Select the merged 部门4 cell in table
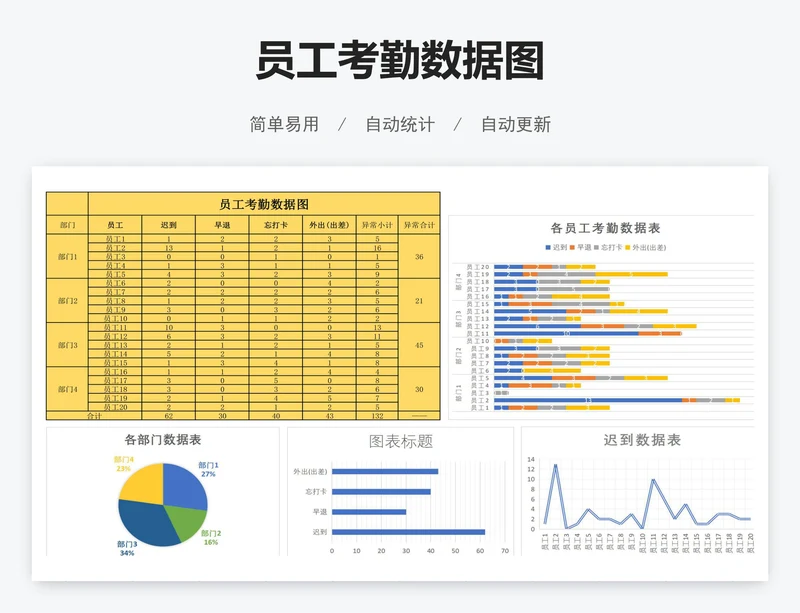This screenshot has width=800, height=613. (67, 389)
